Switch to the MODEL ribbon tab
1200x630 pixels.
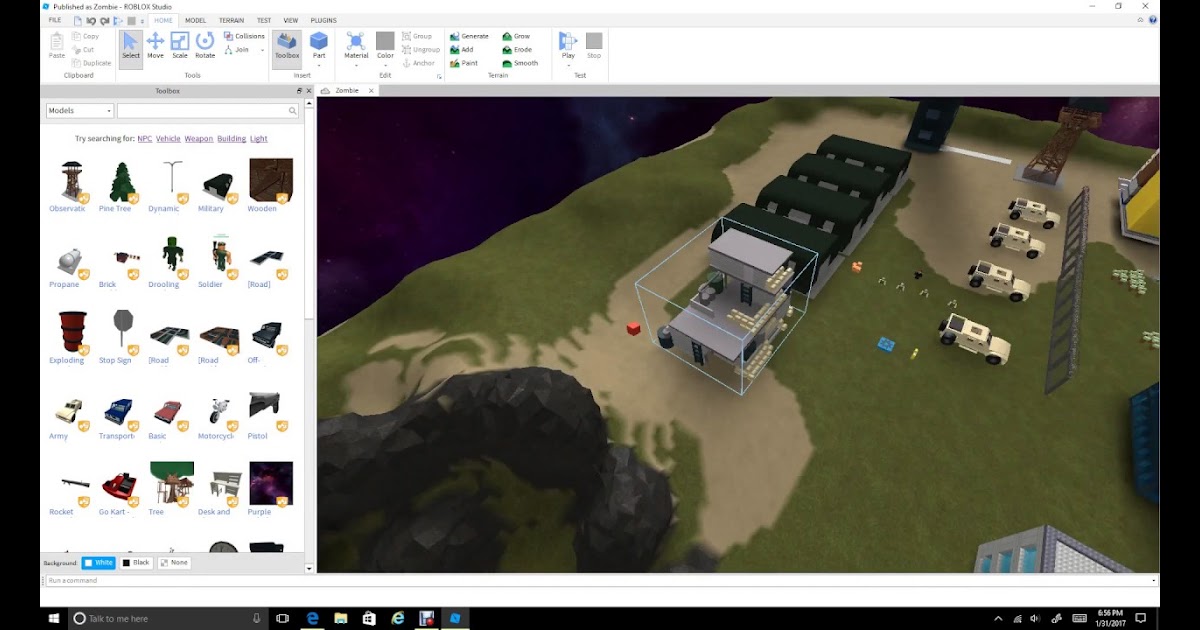tap(195, 20)
